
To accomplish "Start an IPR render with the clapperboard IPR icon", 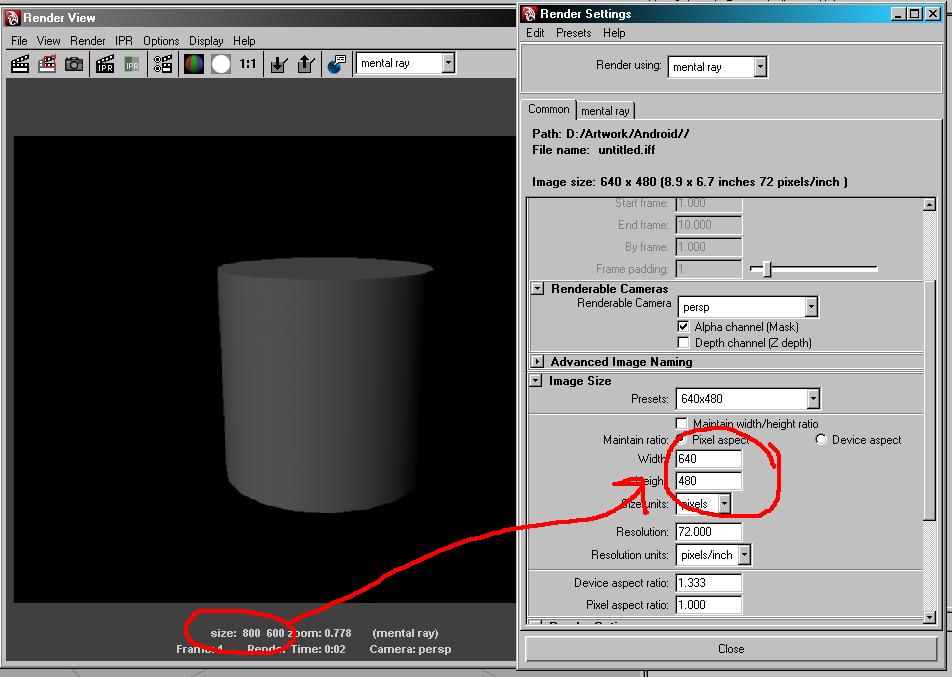I will [x=105, y=64].
